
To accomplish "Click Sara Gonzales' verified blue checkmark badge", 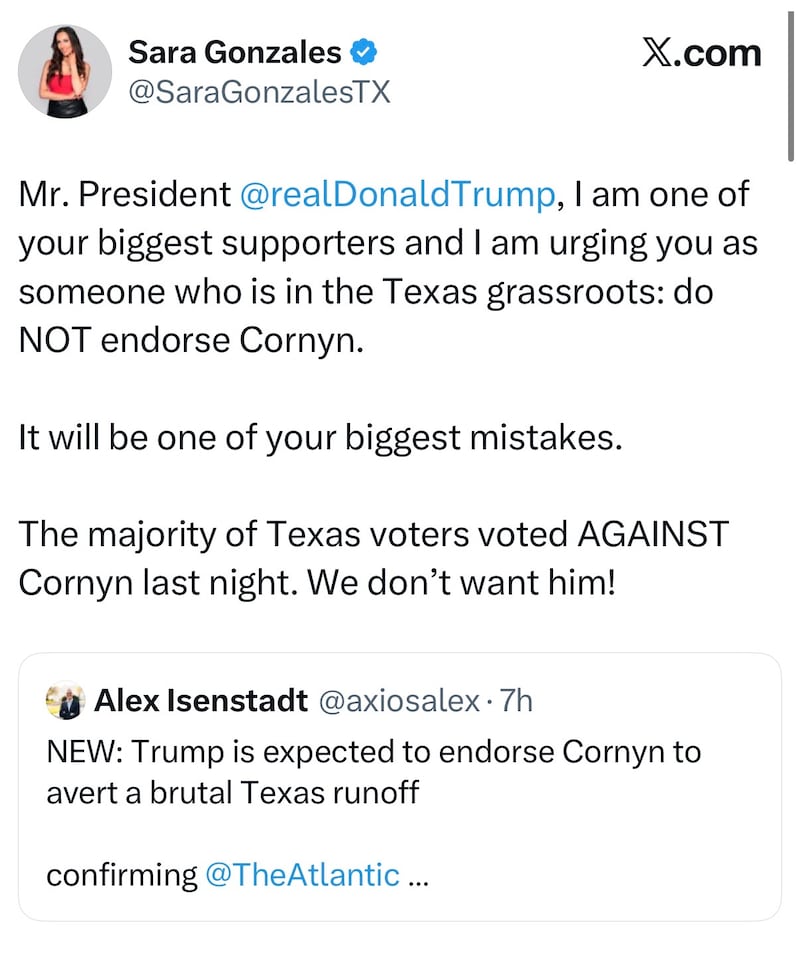I will 362,53.
